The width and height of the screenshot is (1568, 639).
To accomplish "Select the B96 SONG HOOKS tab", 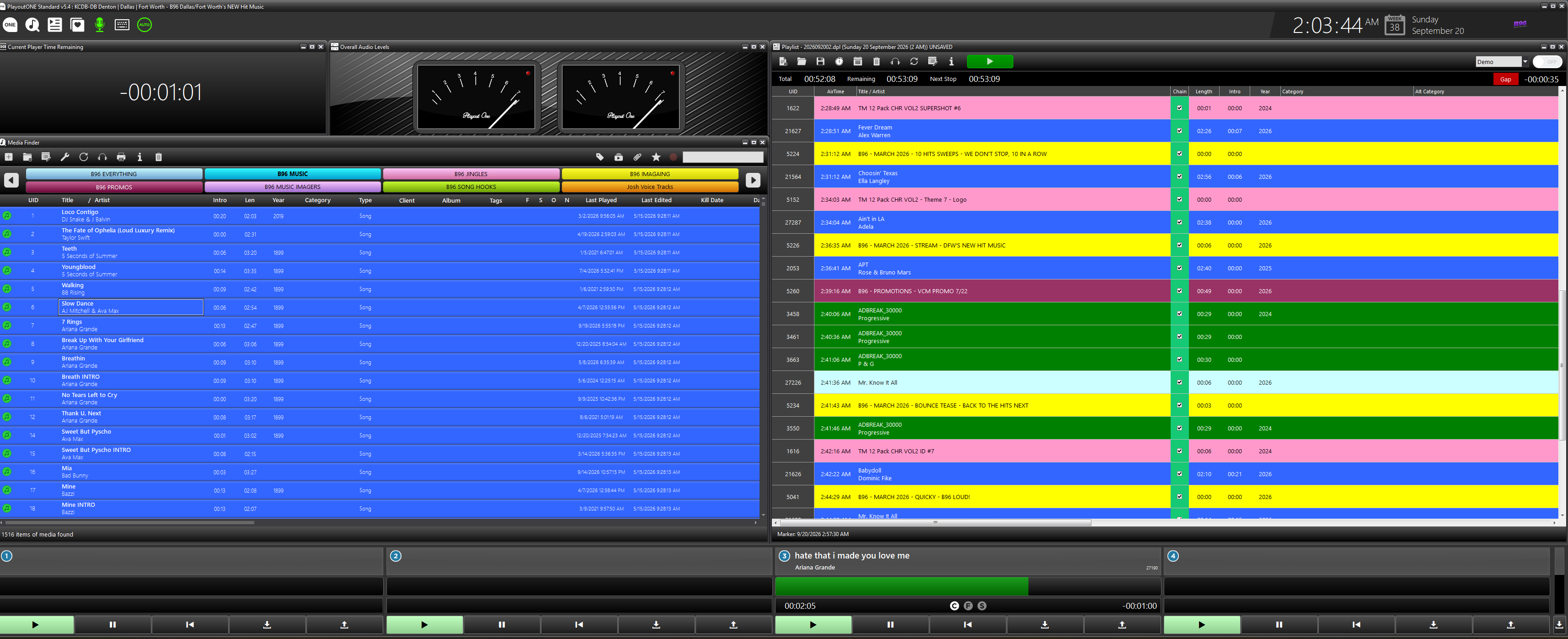I will (471, 187).
